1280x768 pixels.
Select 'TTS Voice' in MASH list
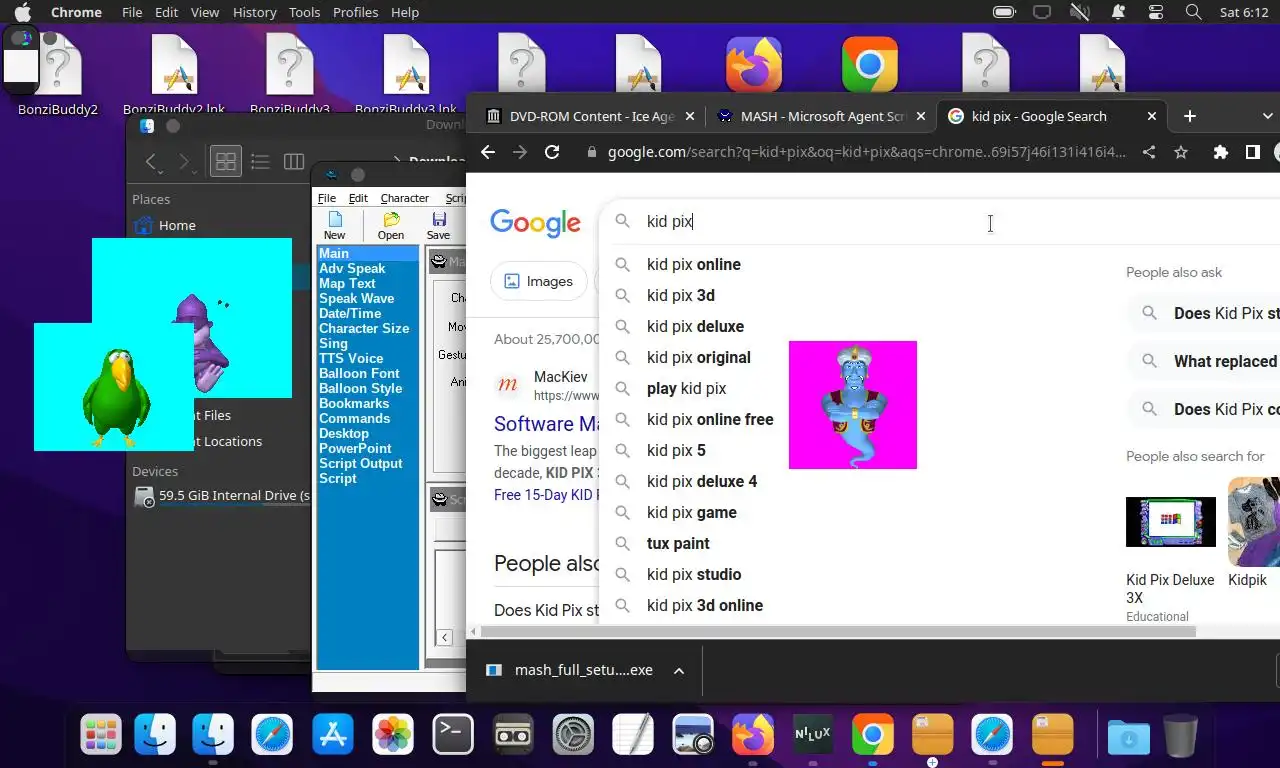tap(351, 358)
